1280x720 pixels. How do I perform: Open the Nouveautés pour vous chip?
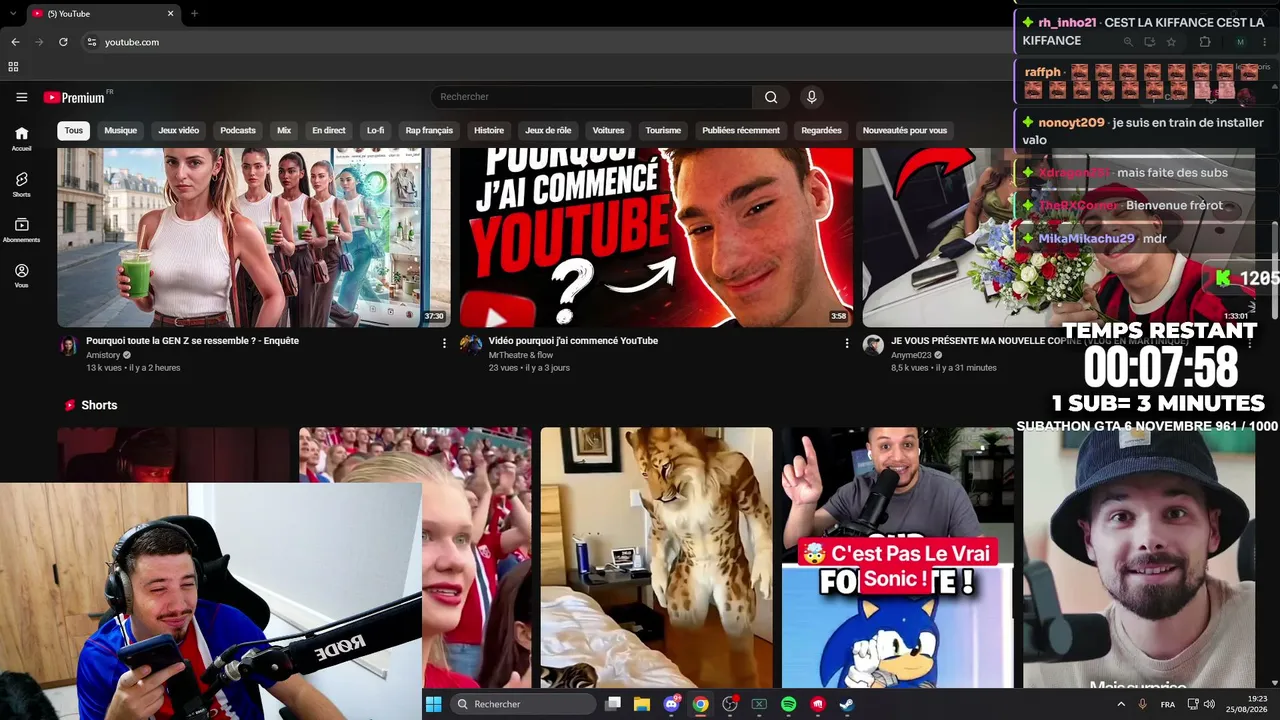[905, 130]
